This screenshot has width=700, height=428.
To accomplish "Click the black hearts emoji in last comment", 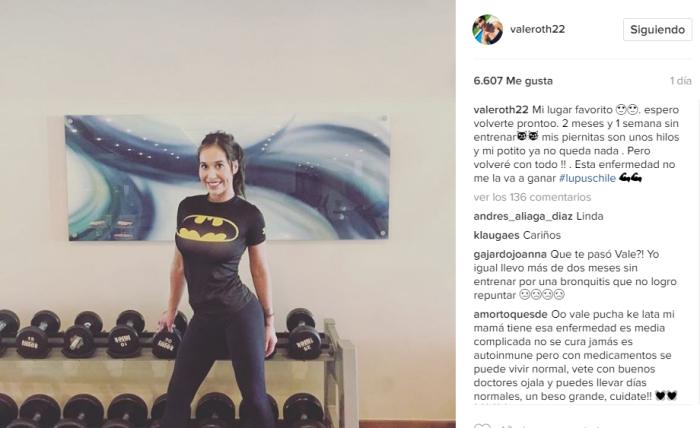I will [x=666, y=396].
